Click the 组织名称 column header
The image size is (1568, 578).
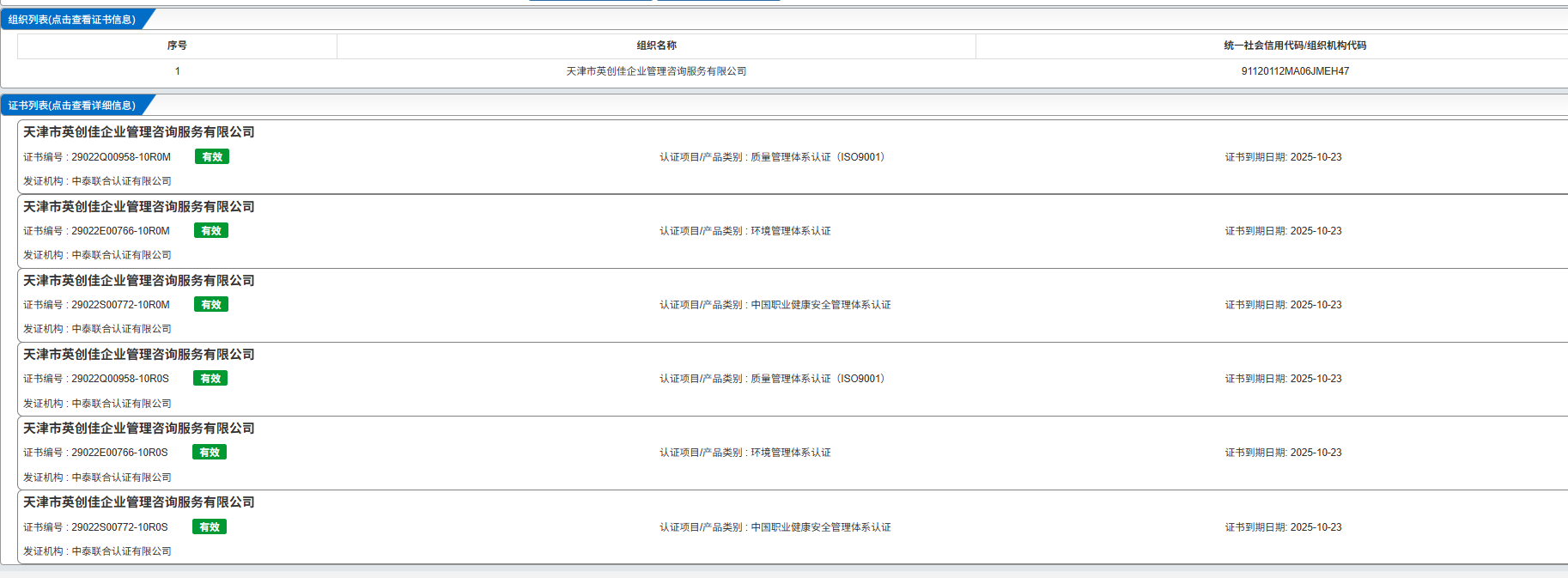pos(656,46)
